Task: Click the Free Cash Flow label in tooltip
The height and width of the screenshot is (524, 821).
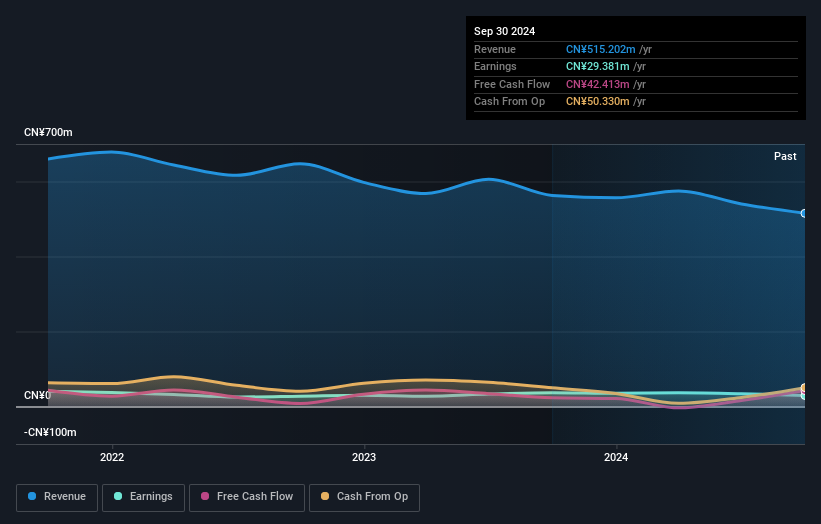Action: (512, 84)
